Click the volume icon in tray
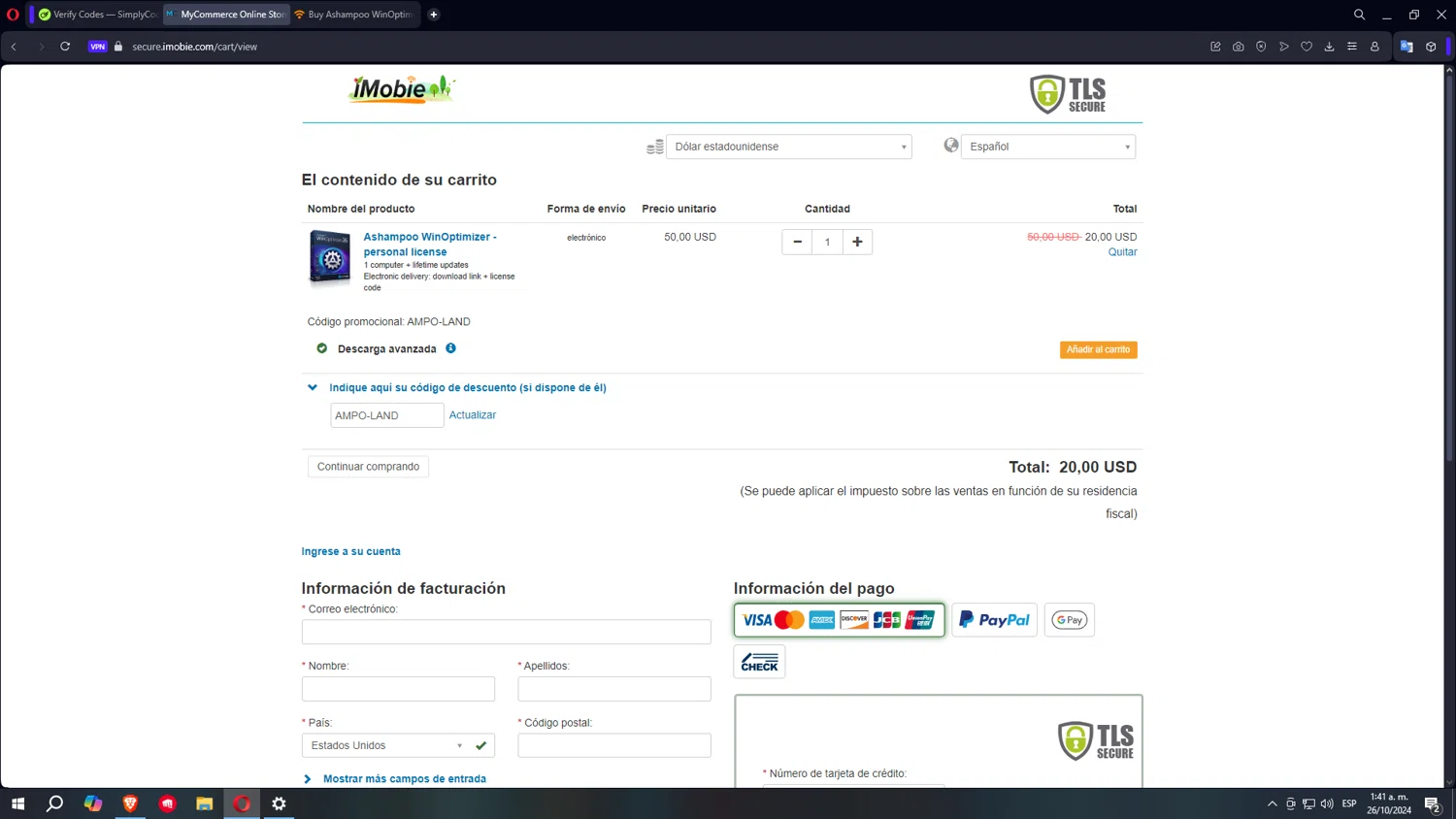 [x=1327, y=803]
